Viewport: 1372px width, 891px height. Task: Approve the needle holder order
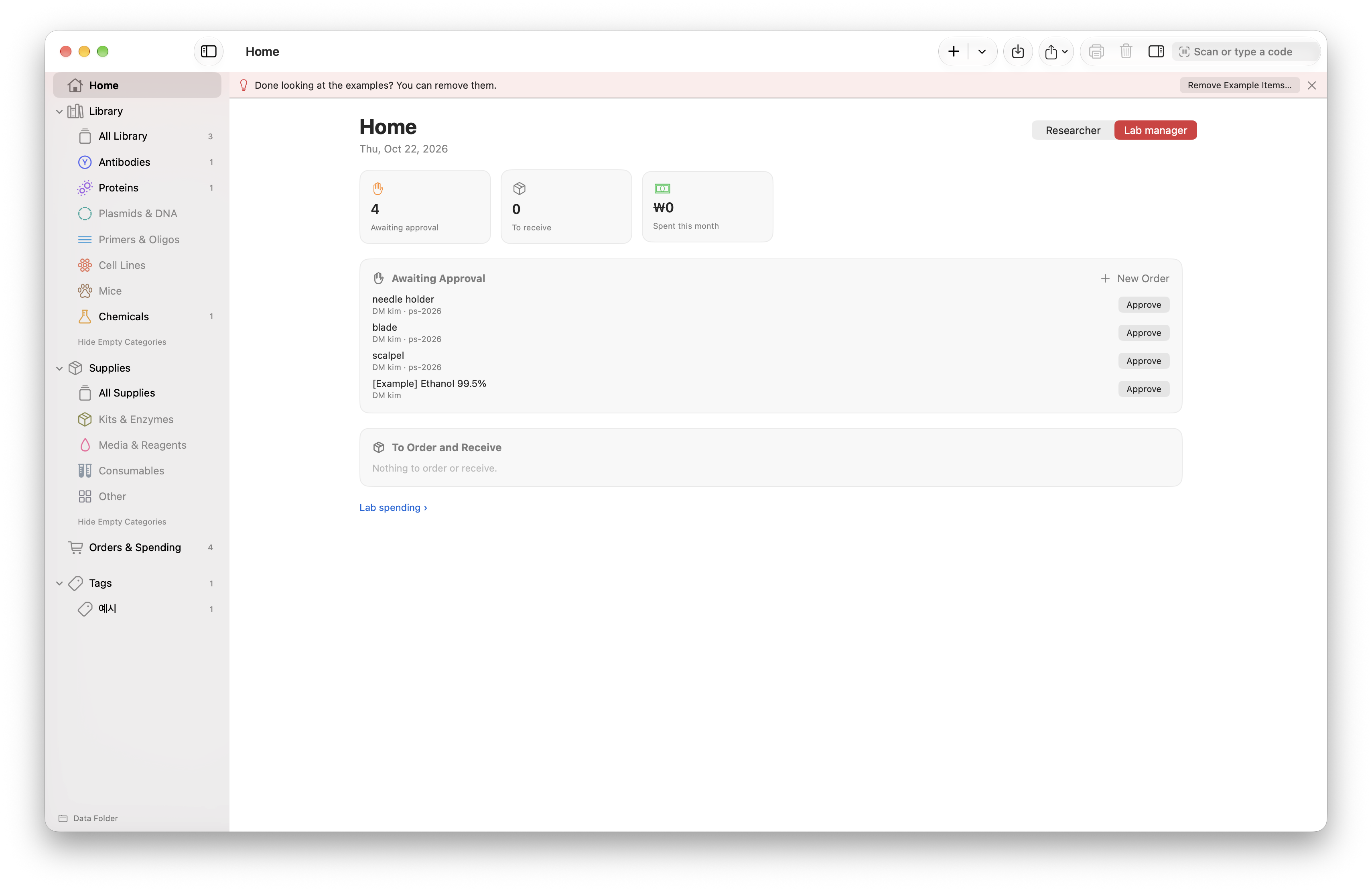(1143, 305)
